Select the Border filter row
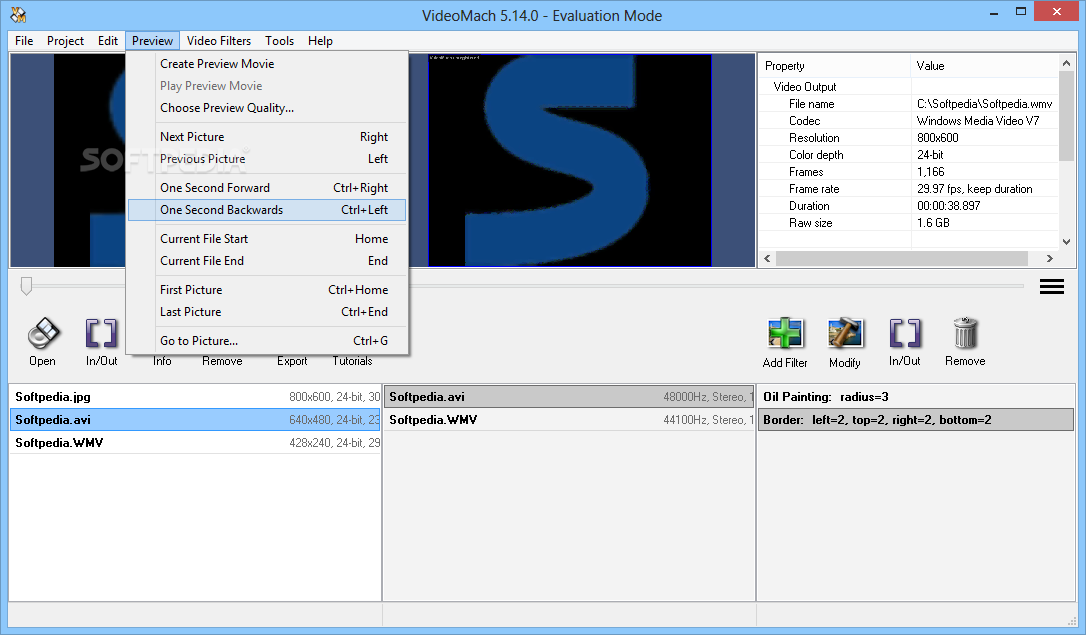 coord(916,420)
